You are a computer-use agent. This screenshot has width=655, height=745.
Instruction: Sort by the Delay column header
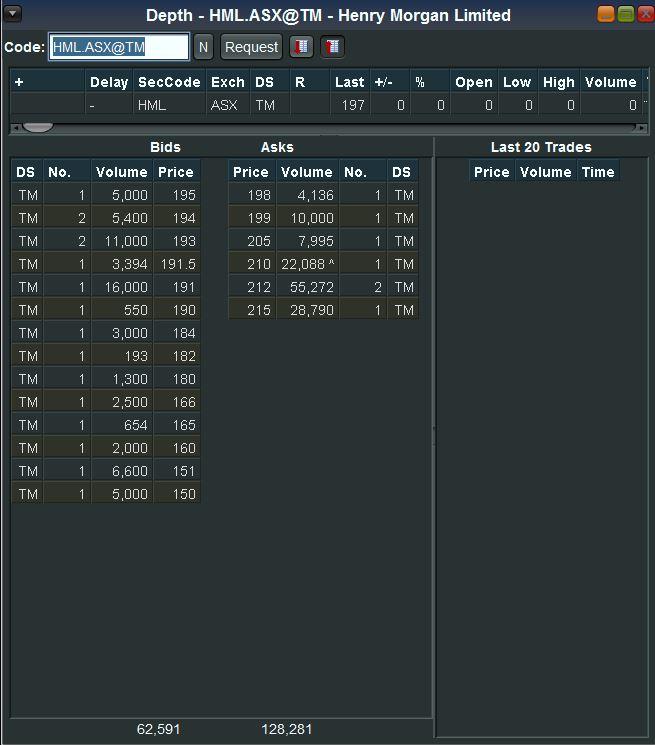pos(109,82)
